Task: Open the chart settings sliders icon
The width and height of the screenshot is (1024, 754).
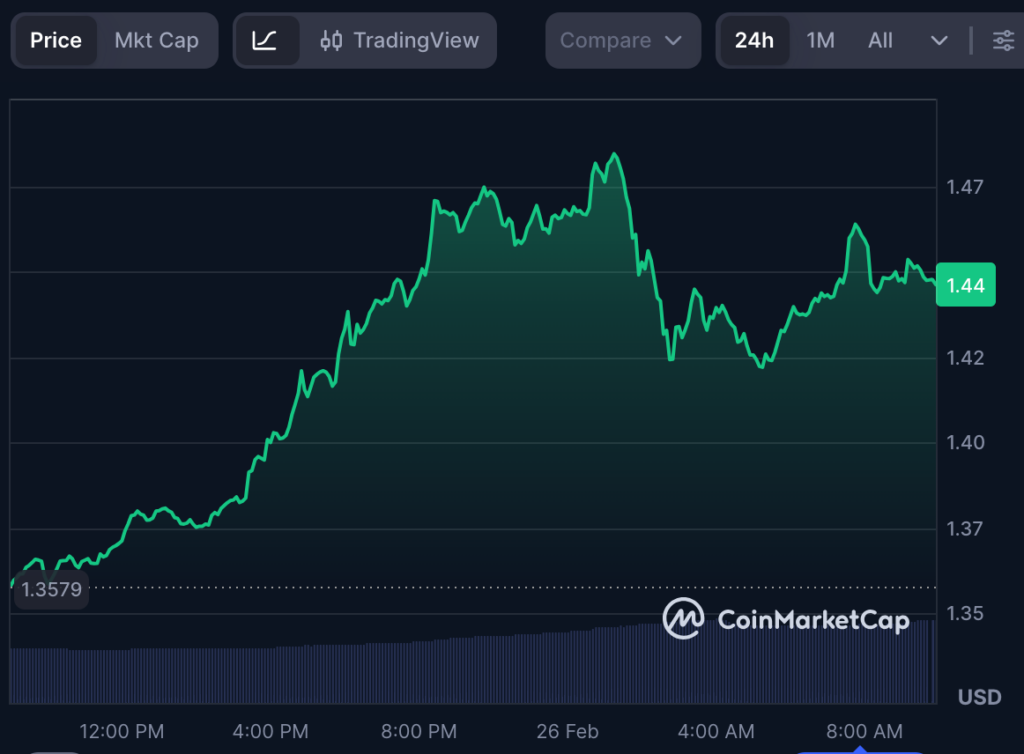Action: click(x=1002, y=41)
